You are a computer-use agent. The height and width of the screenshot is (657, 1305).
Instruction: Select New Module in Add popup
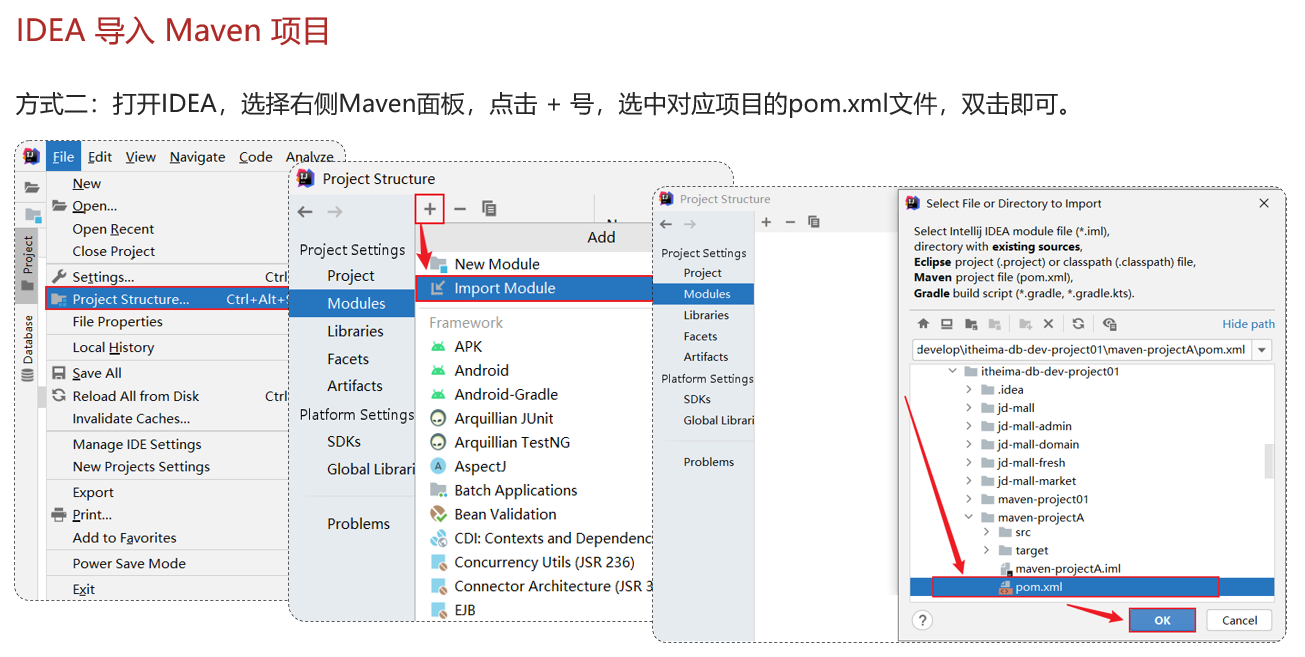(x=533, y=264)
